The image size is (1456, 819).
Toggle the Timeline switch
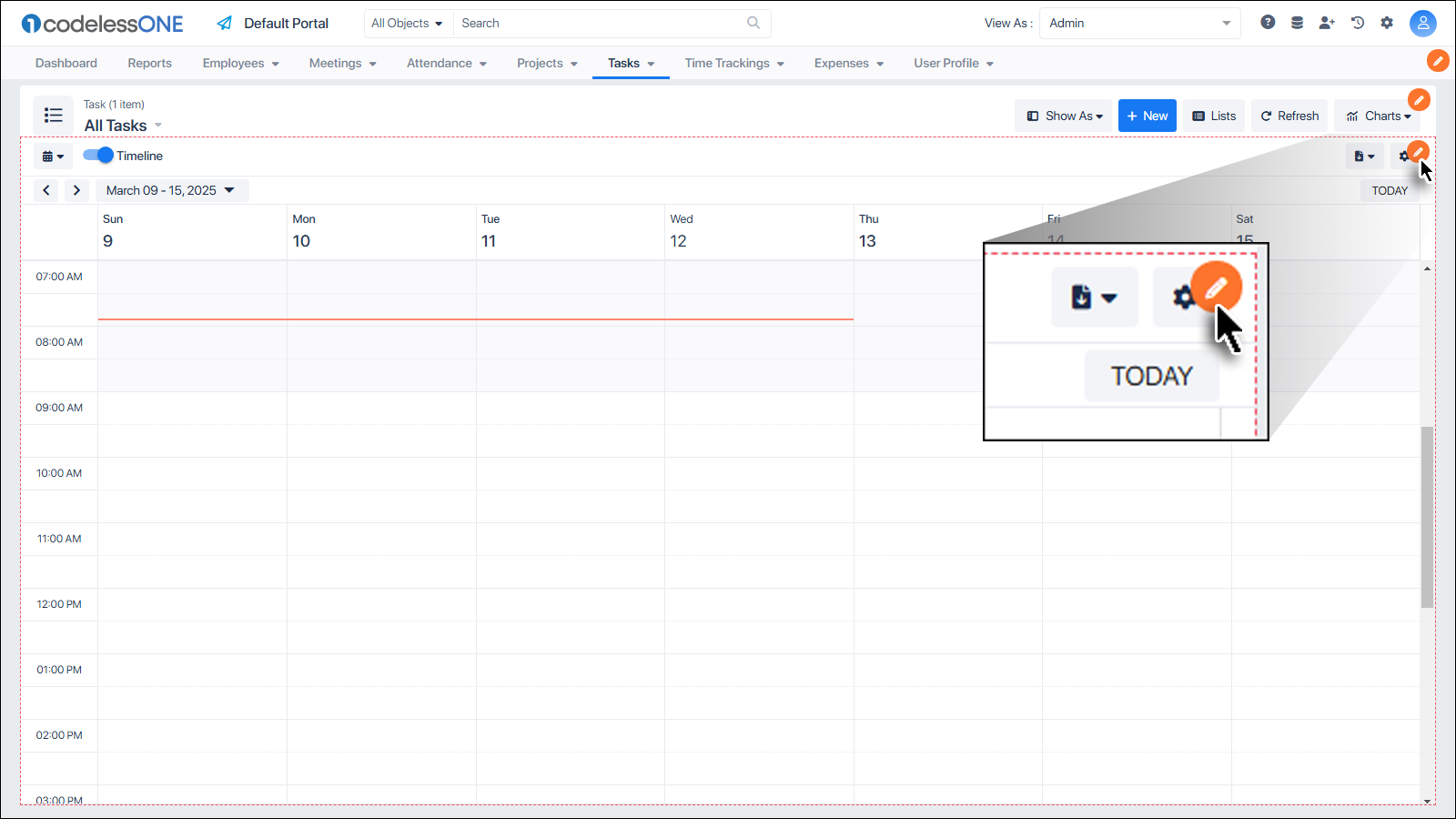(98, 156)
